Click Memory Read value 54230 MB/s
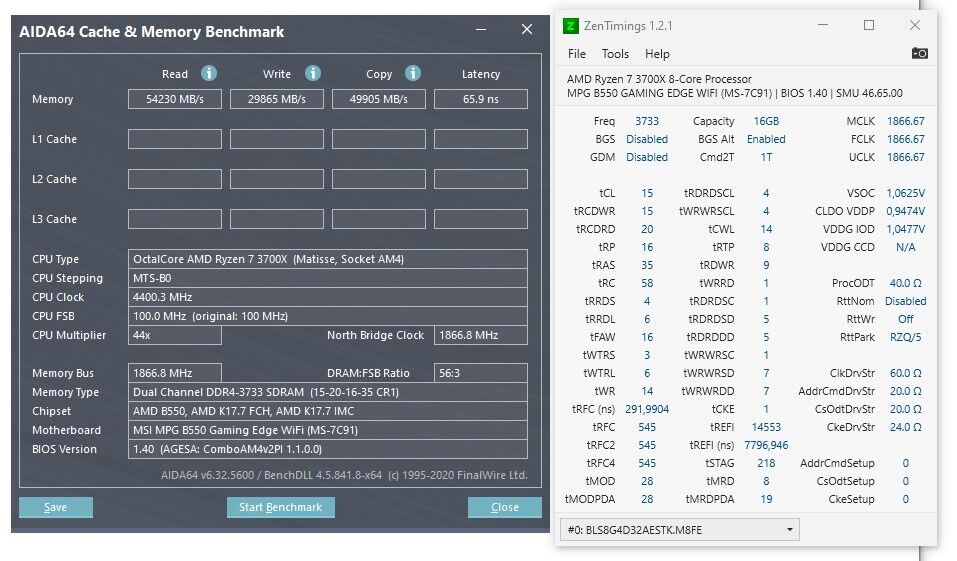Screen dimensions: 957x561 point(175,99)
